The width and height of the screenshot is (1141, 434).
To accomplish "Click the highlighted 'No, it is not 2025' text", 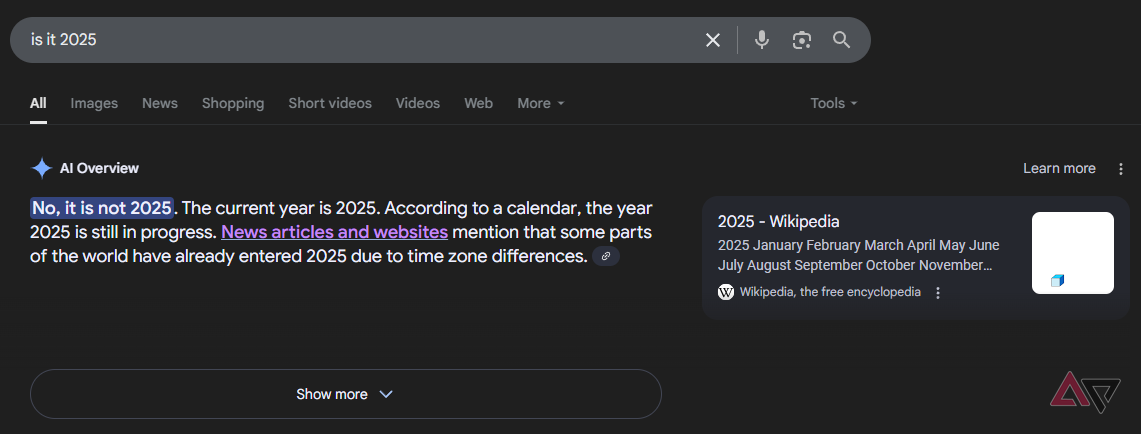I will [x=102, y=208].
